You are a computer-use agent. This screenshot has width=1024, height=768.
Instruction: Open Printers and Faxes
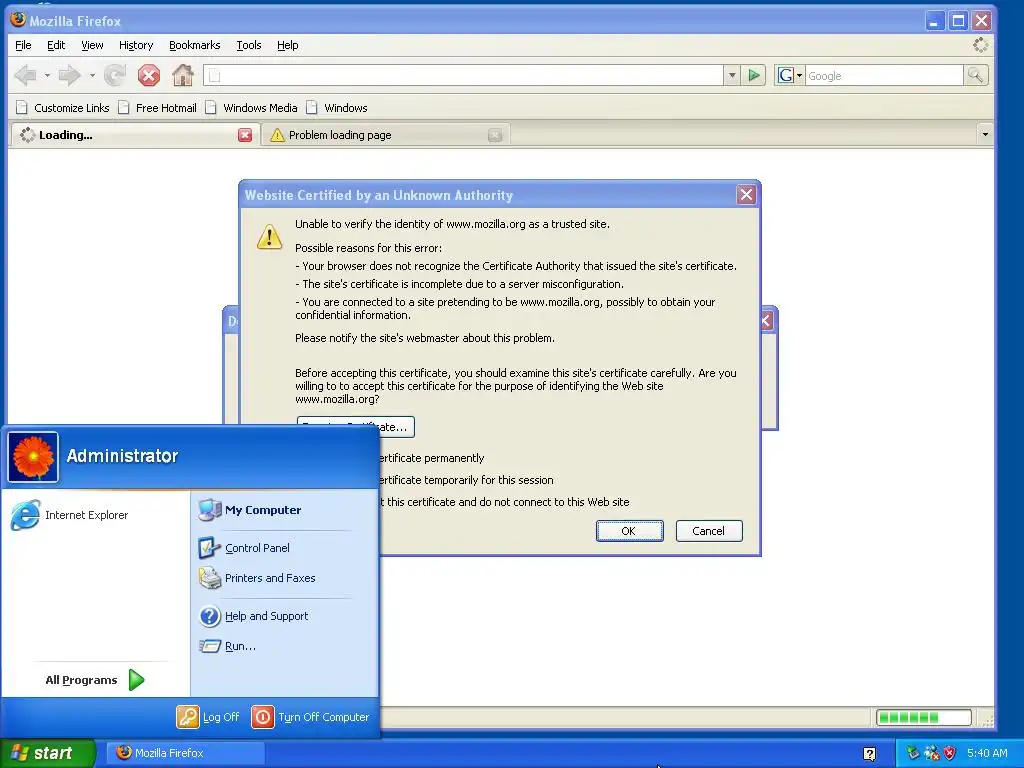(257, 578)
